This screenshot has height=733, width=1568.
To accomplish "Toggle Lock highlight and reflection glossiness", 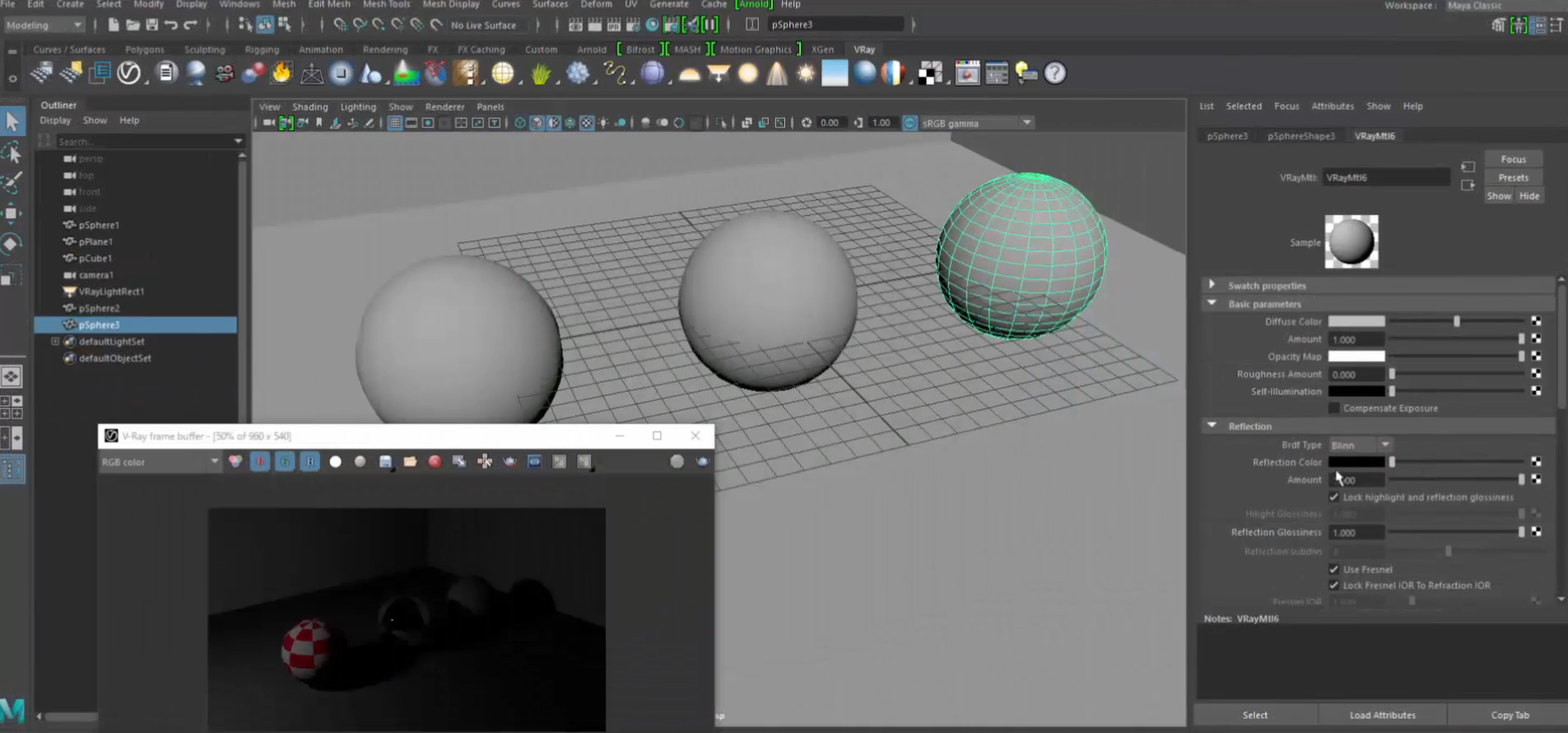I will coord(1333,497).
